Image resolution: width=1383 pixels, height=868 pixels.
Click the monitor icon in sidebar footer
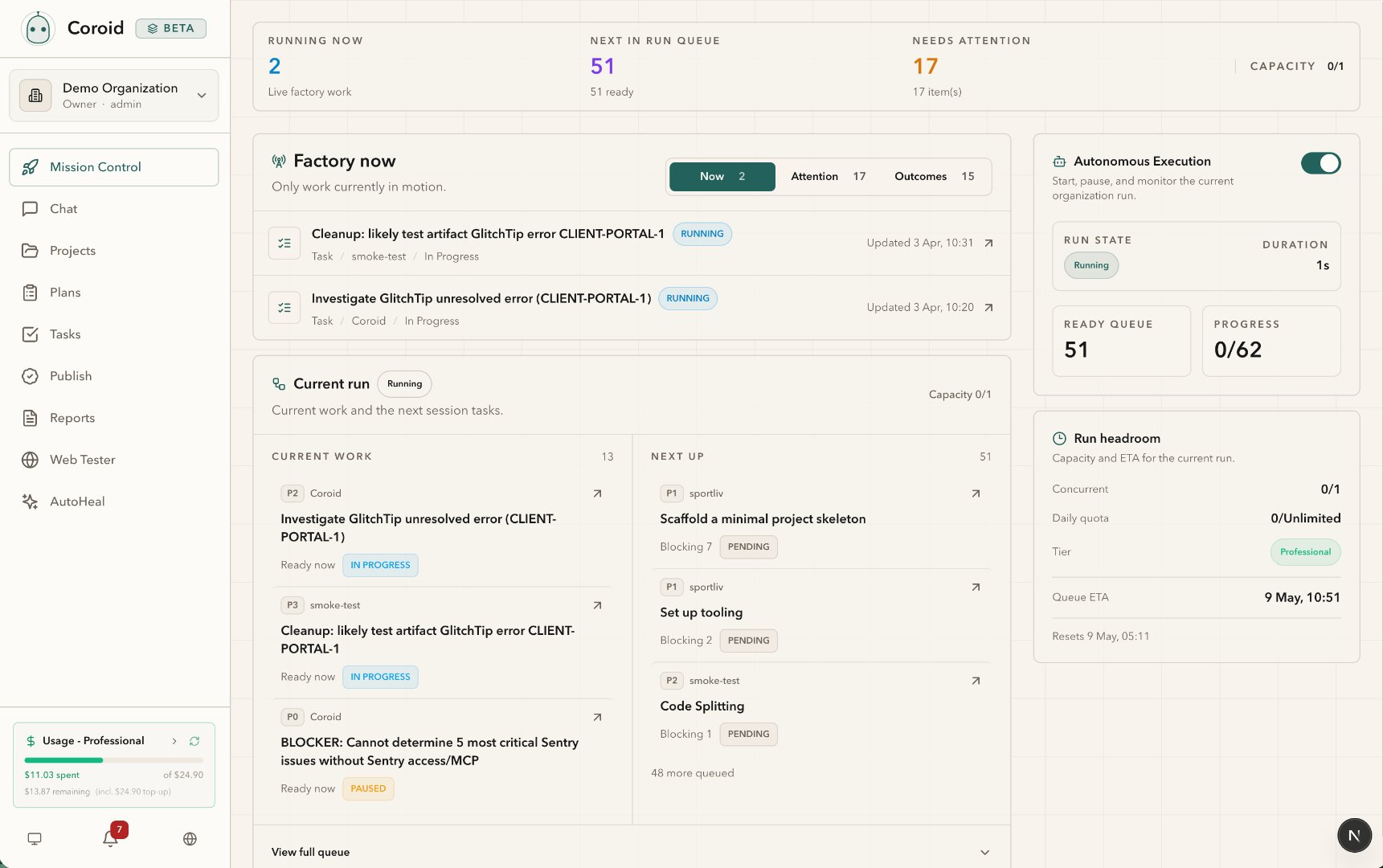[35, 838]
